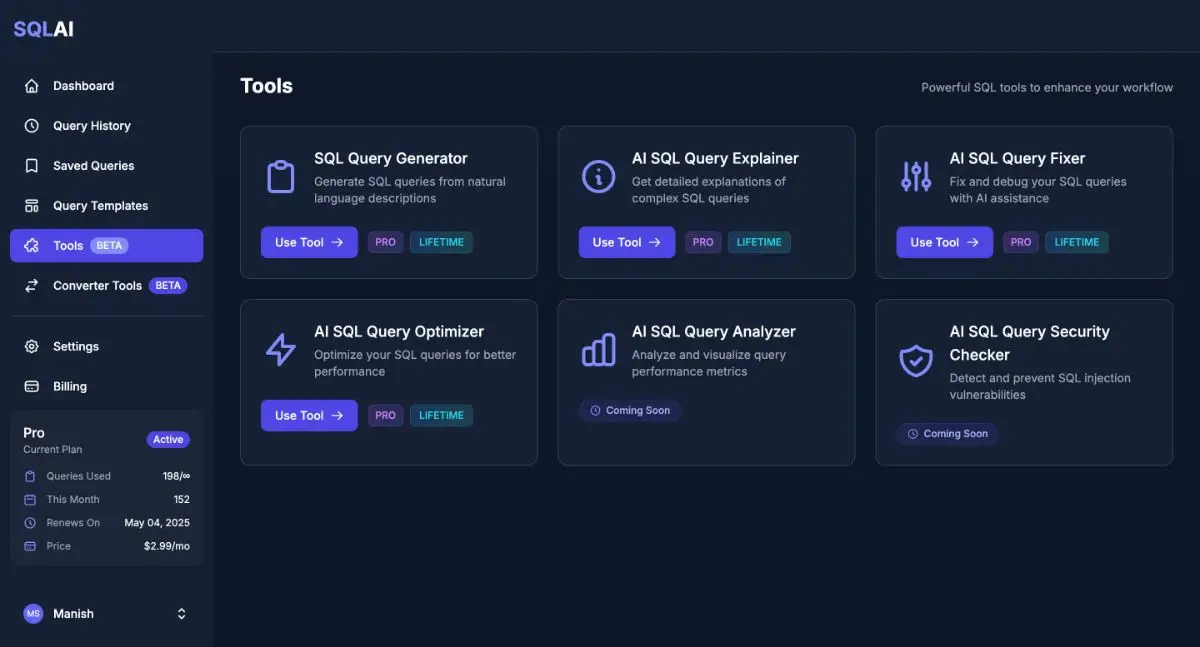Click the Active plan status badge

(x=168, y=440)
